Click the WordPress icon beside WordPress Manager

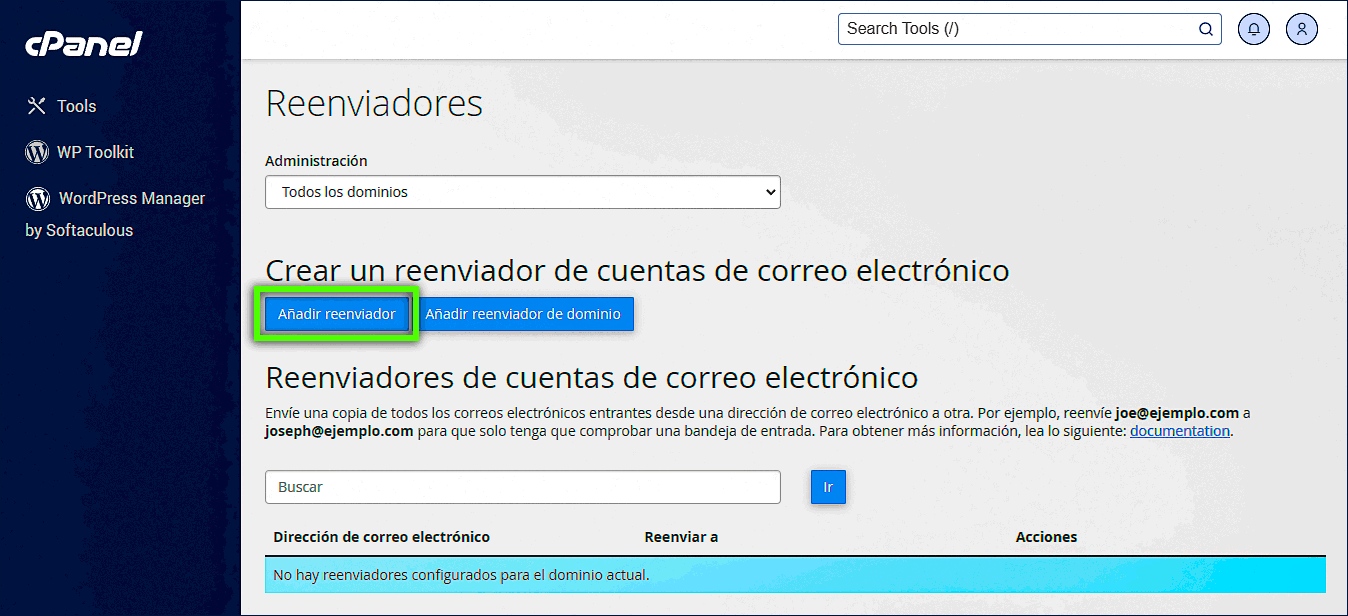[x=38, y=199]
